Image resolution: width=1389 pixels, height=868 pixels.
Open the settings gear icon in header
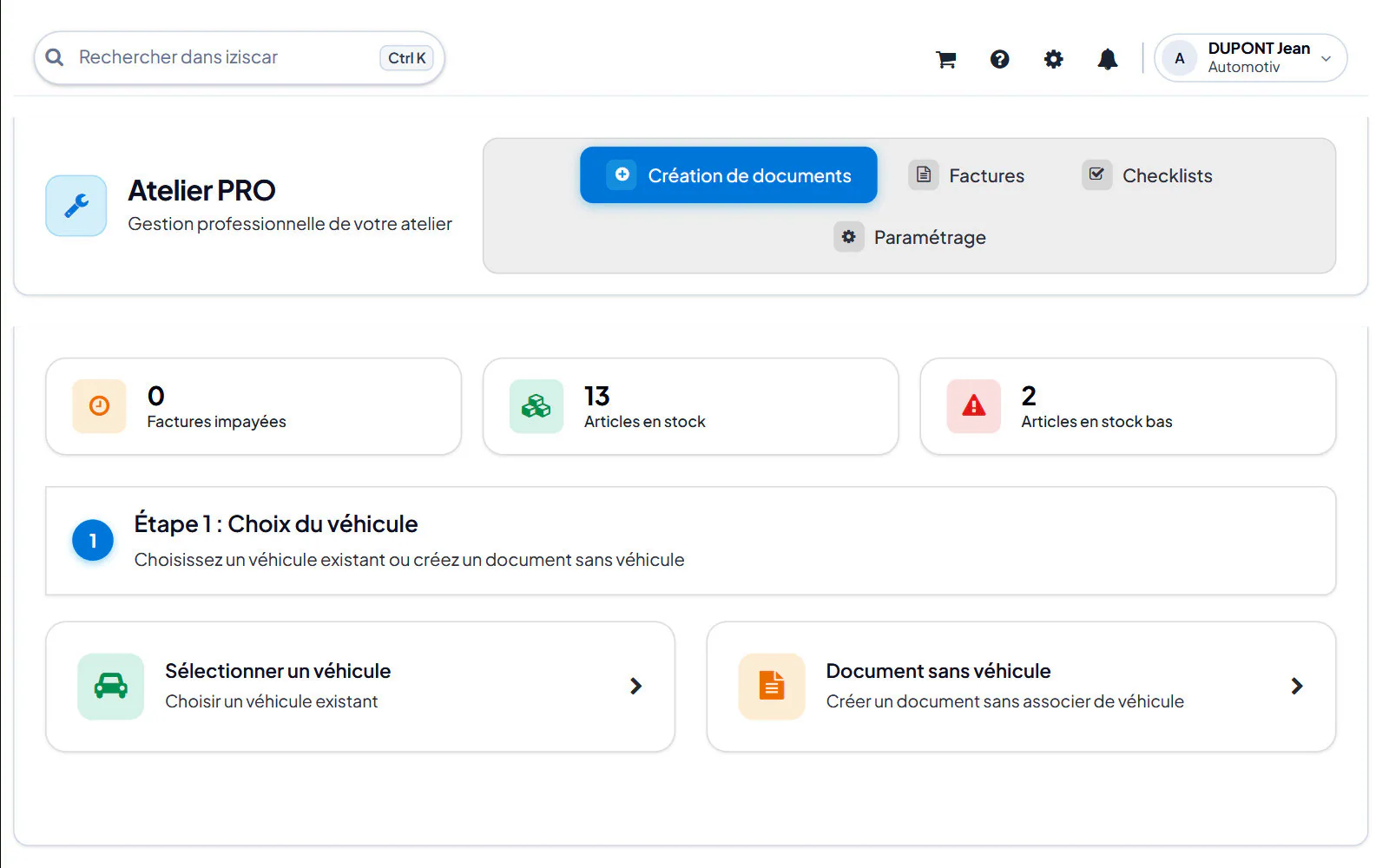click(1053, 59)
